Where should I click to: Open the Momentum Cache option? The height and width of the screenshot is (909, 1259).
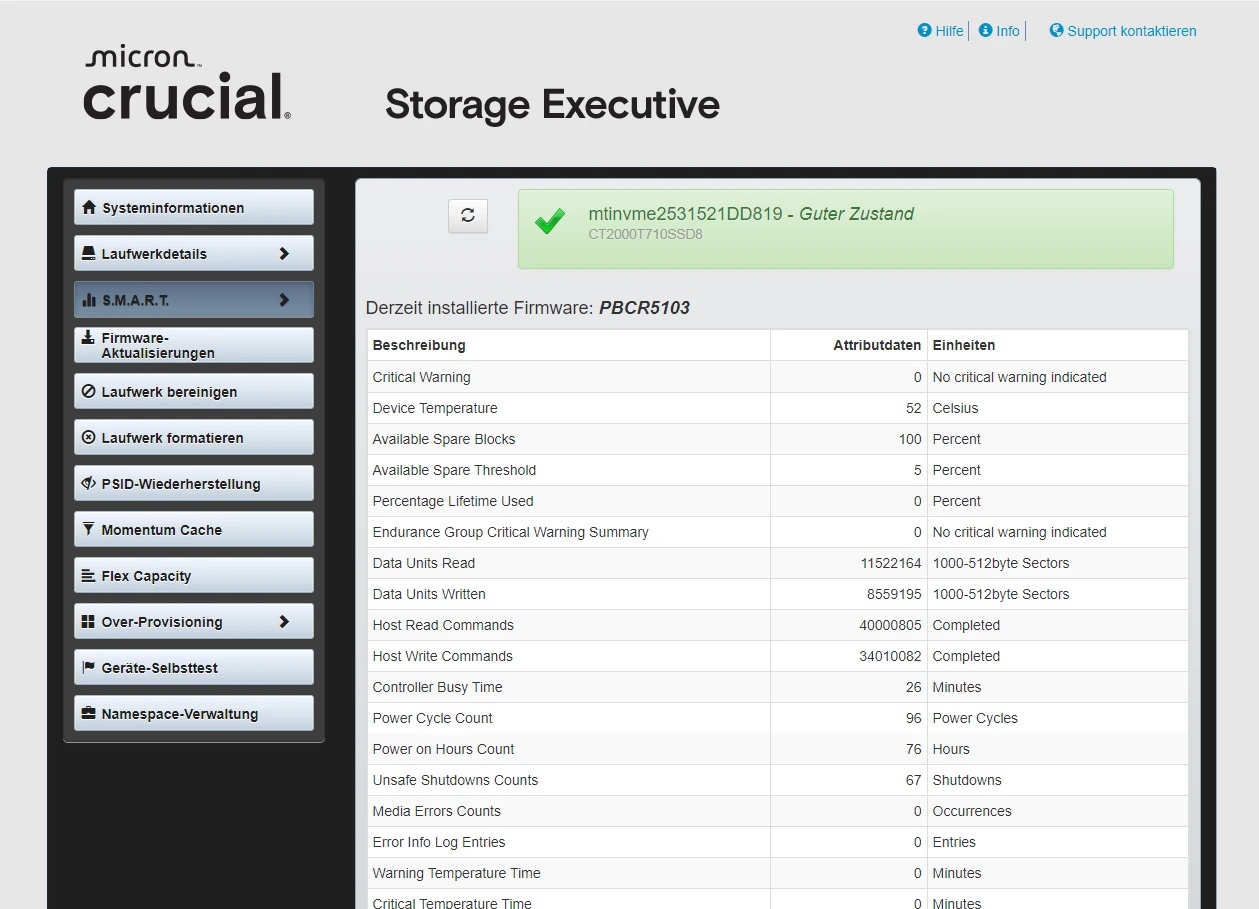point(193,530)
